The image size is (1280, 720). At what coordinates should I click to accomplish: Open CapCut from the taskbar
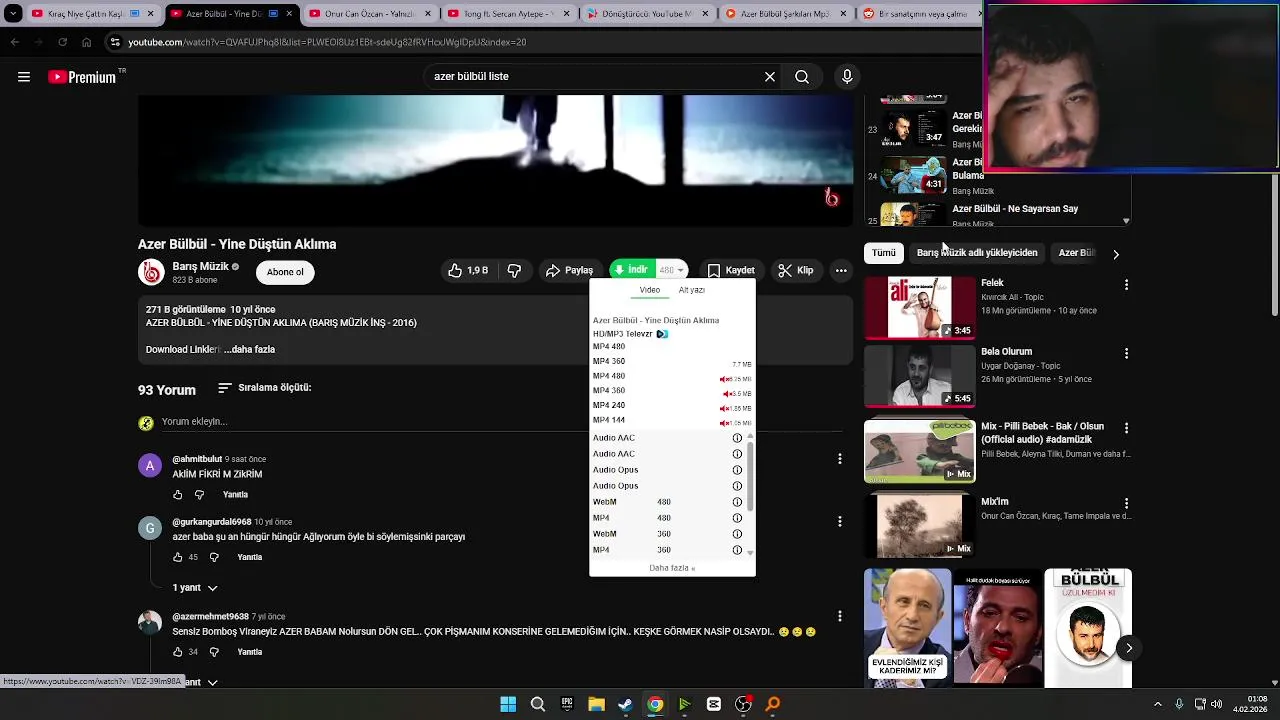(x=714, y=704)
